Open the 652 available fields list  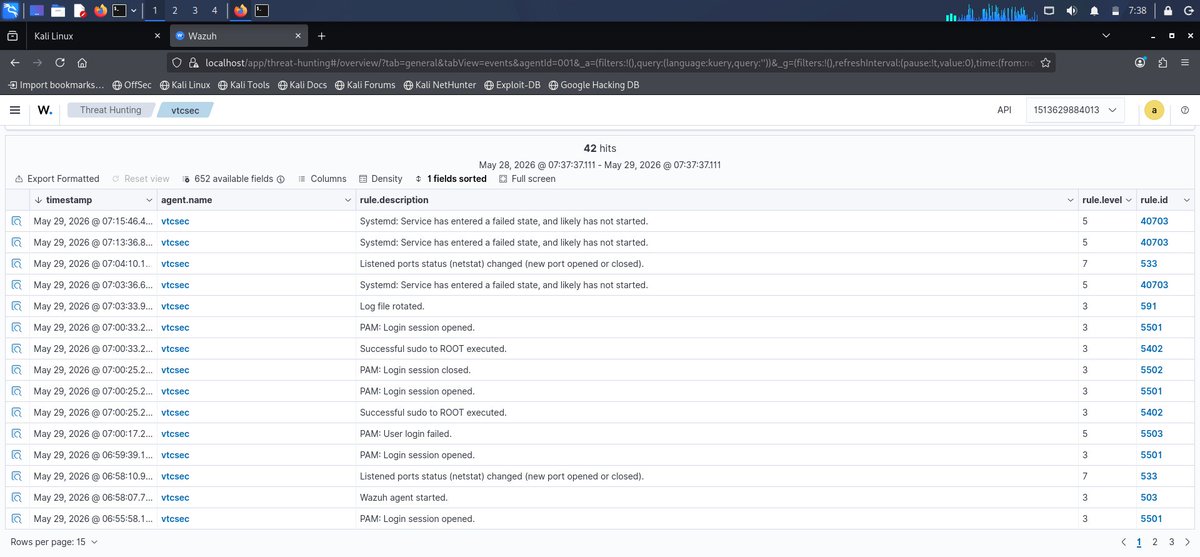coord(233,179)
